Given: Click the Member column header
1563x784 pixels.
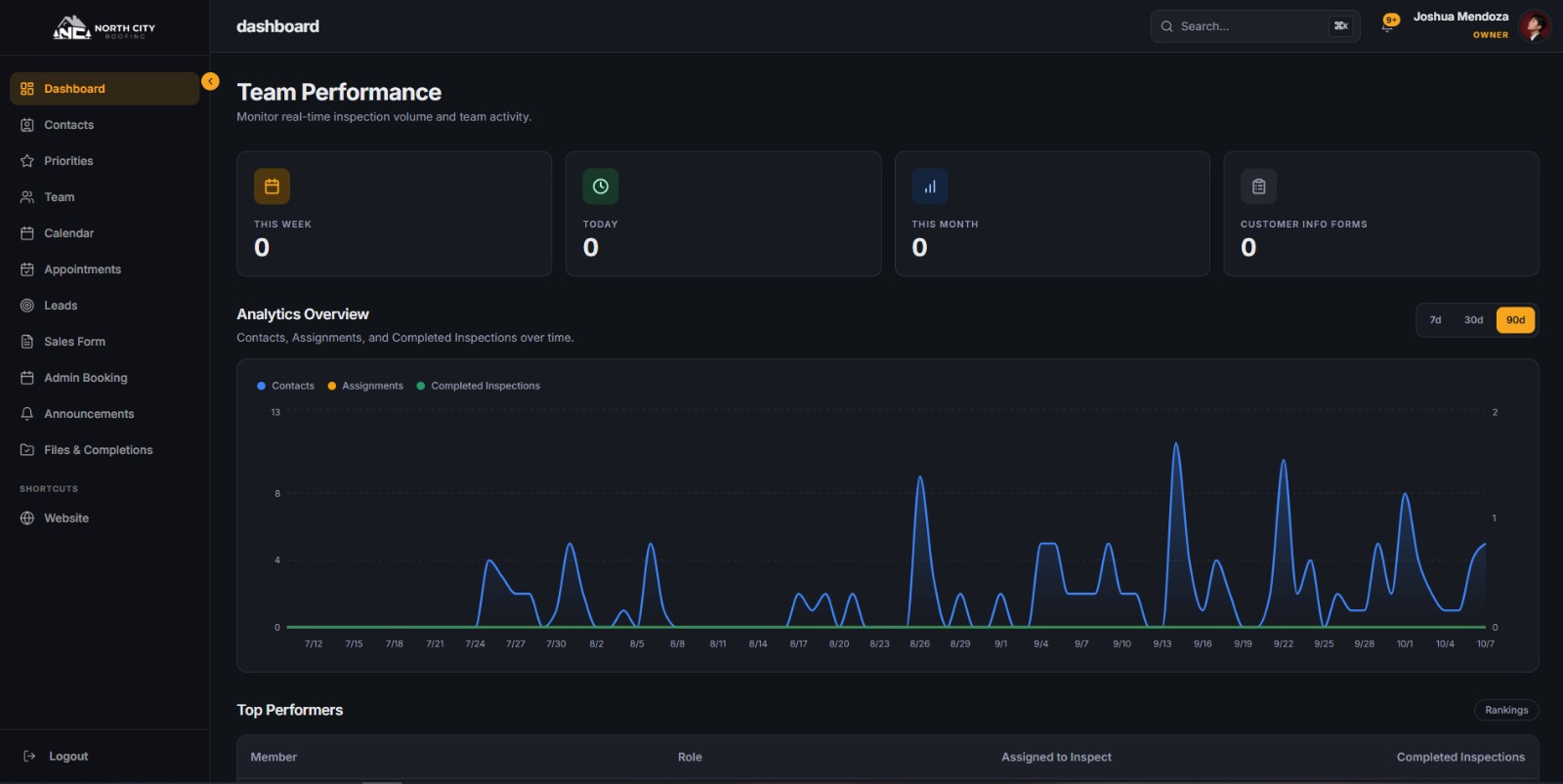Looking at the screenshot, I should point(274,757).
